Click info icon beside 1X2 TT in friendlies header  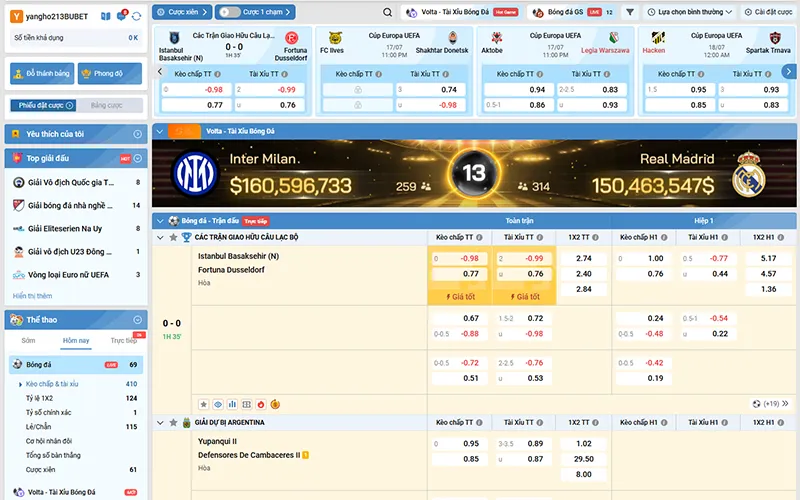coord(595,237)
